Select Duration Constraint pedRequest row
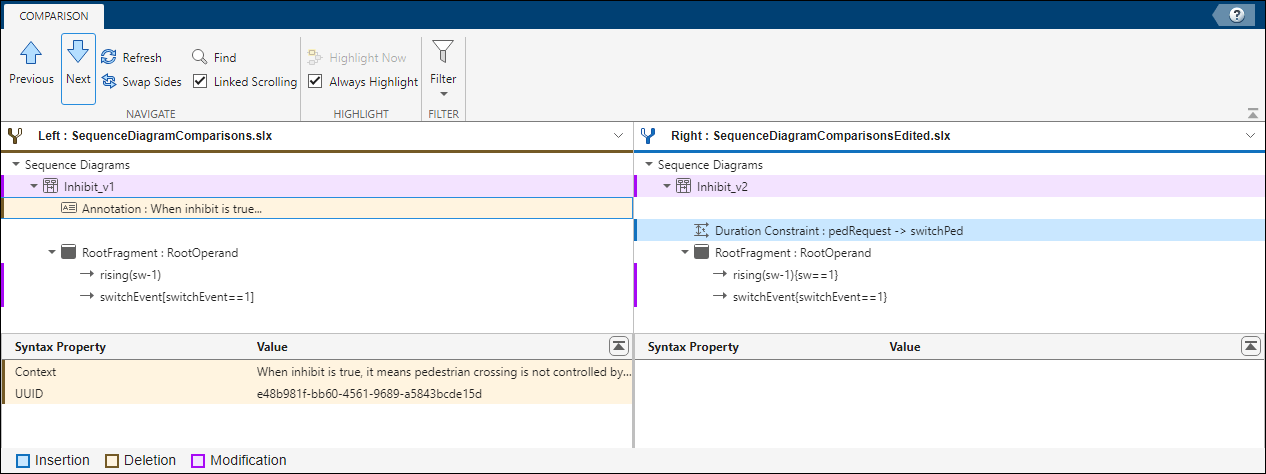Viewport: 1266px width, 474px height. [838, 231]
